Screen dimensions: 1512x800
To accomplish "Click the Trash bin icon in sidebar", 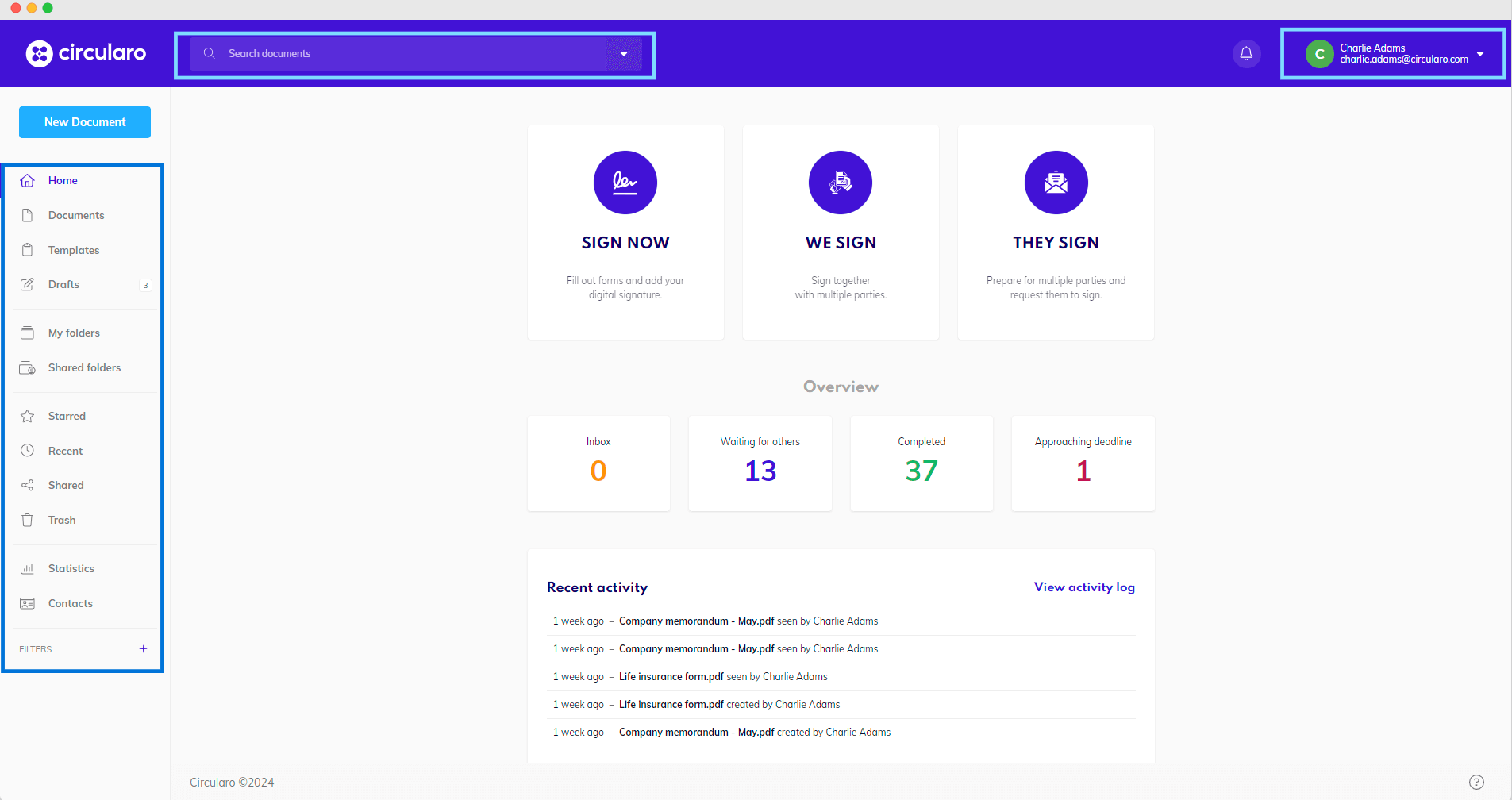I will (x=28, y=520).
